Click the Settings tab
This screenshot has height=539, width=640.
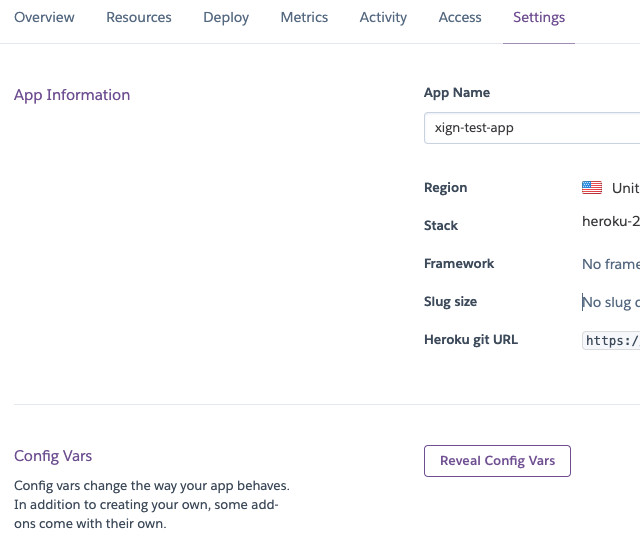click(539, 18)
